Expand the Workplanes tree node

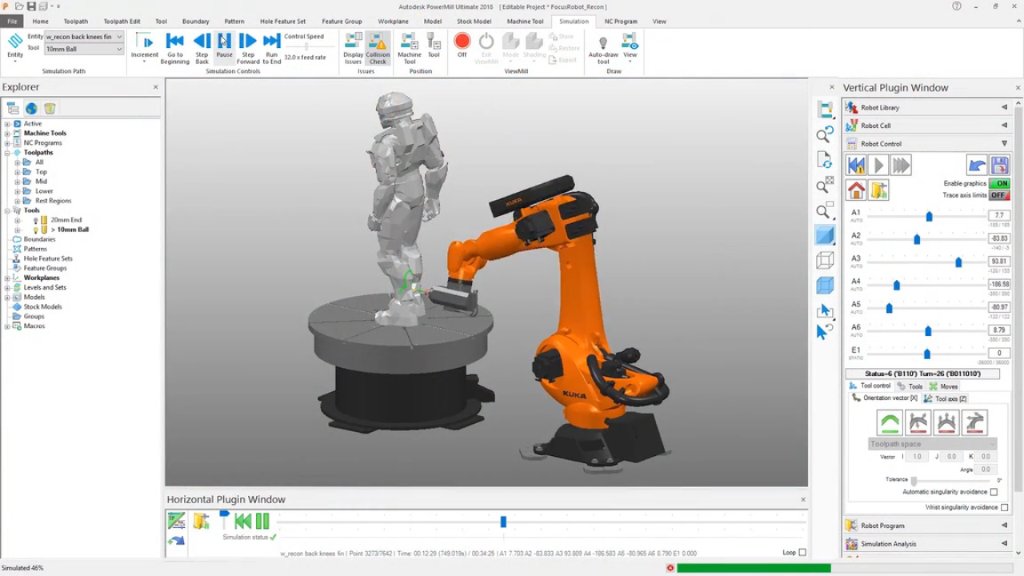click(7, 278)
